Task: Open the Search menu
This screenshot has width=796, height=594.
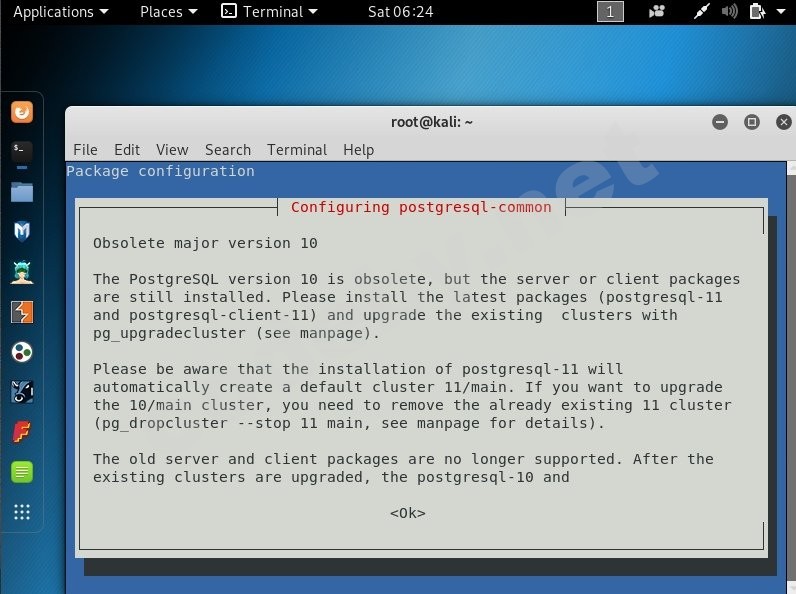Action: pos(228,150)
